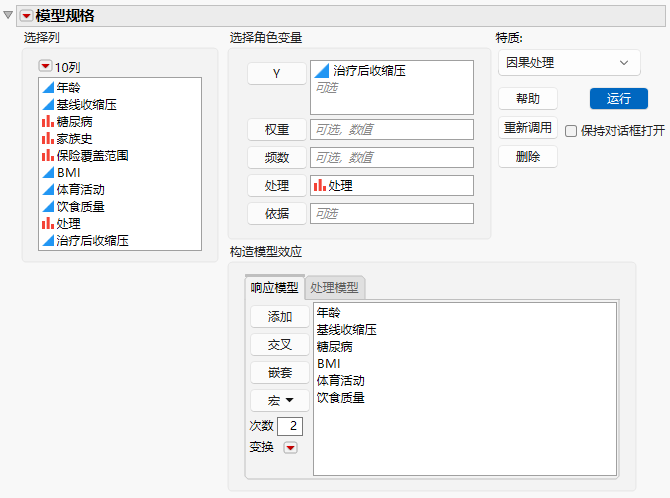Click the 删除 button

pos(528,156)
